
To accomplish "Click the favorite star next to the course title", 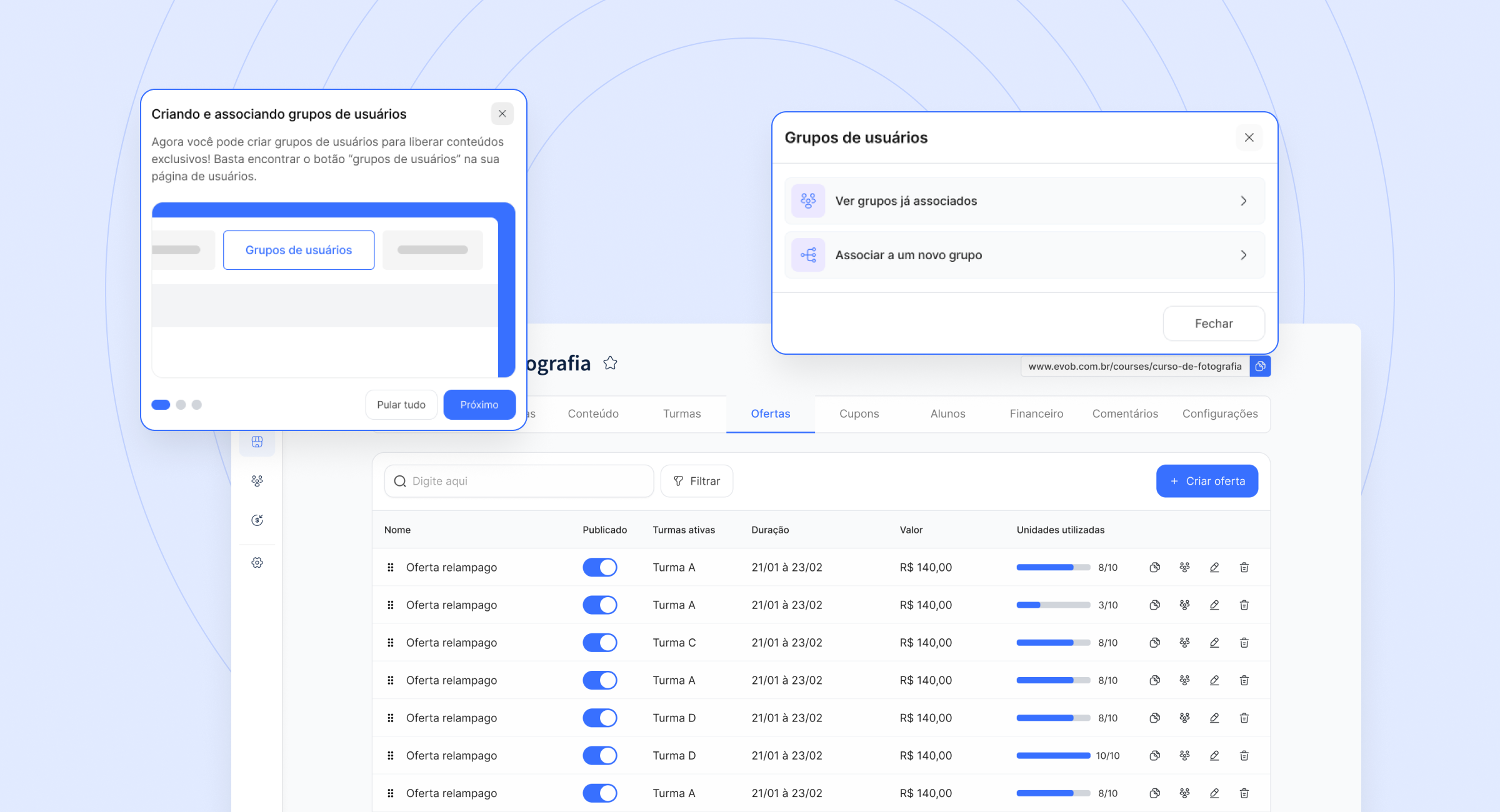I will coord(610,363).
